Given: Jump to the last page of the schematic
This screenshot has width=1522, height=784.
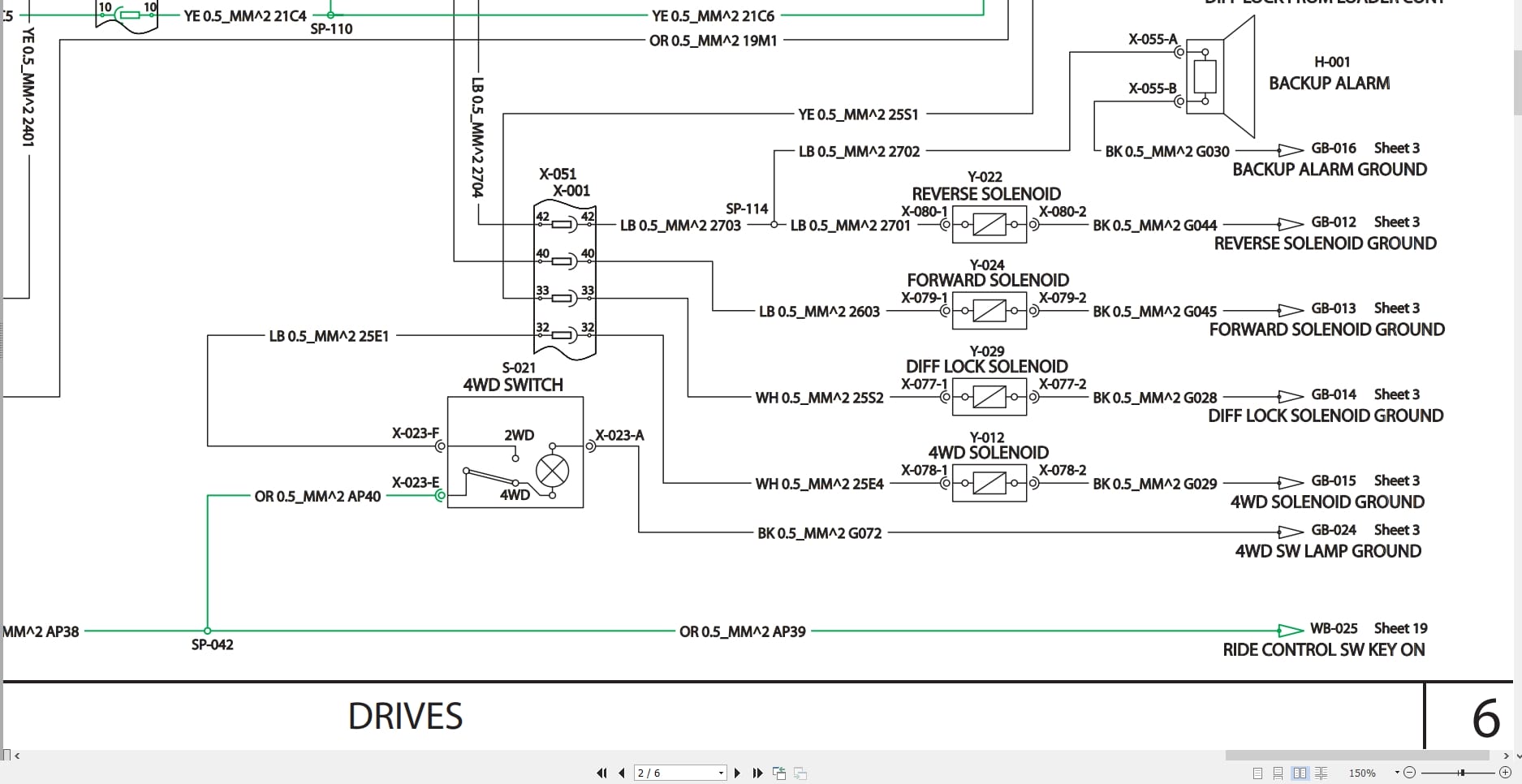Looking at the screenshot, I should click(x=757, y=773).
